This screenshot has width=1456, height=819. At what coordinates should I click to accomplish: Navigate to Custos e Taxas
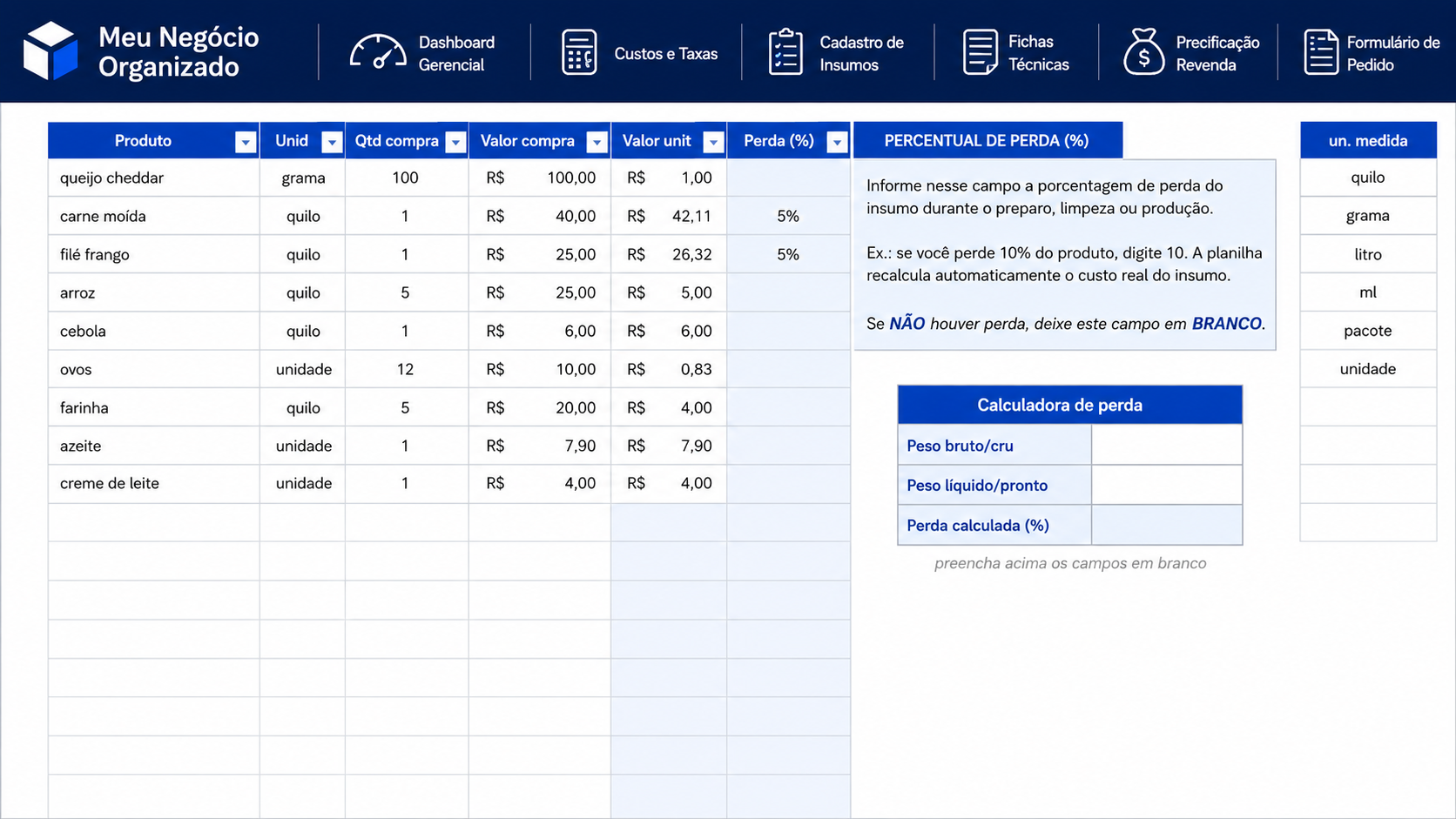666,53
